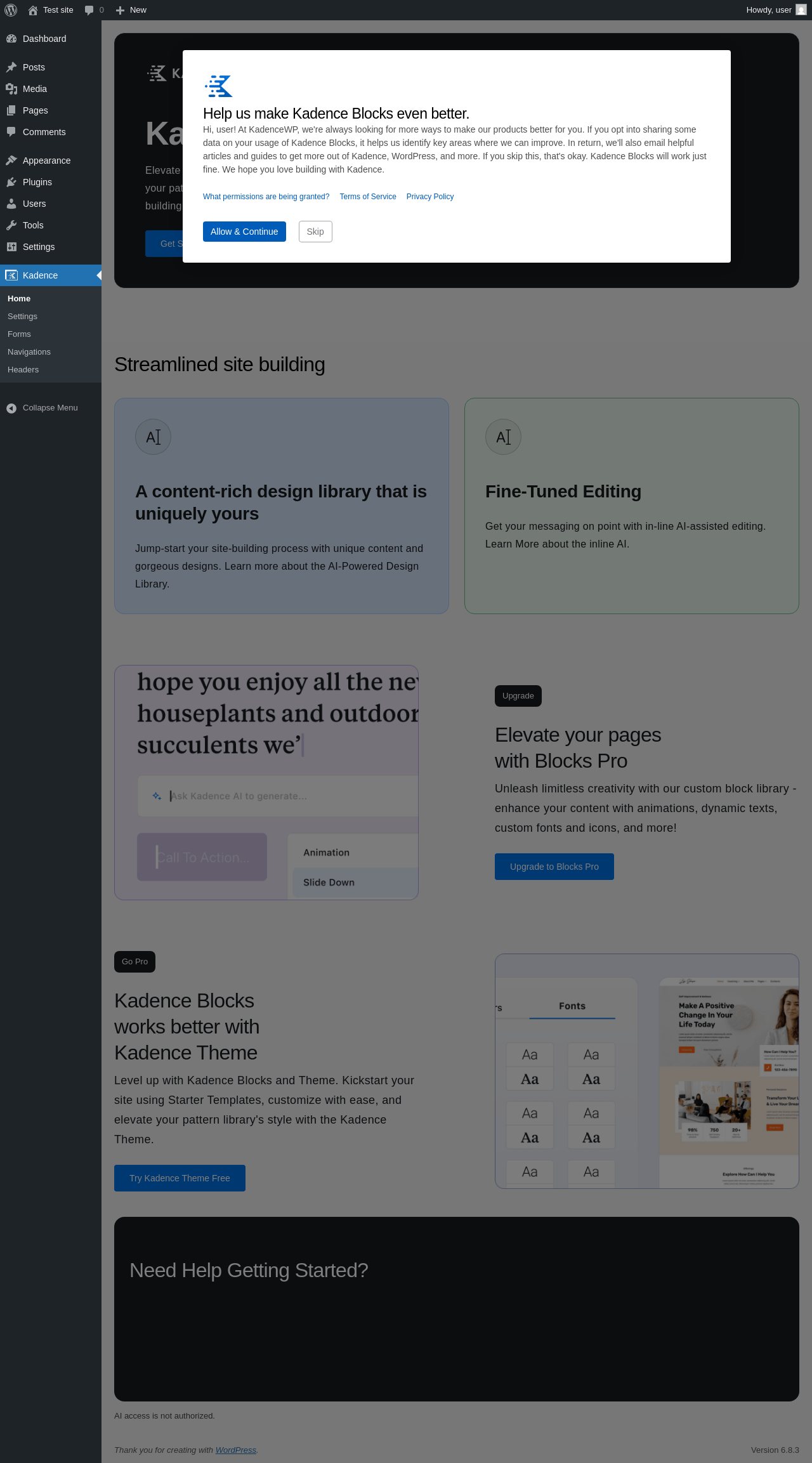Go to the Plugins menu
812x1463 pixels.
(x=51, y=182)
